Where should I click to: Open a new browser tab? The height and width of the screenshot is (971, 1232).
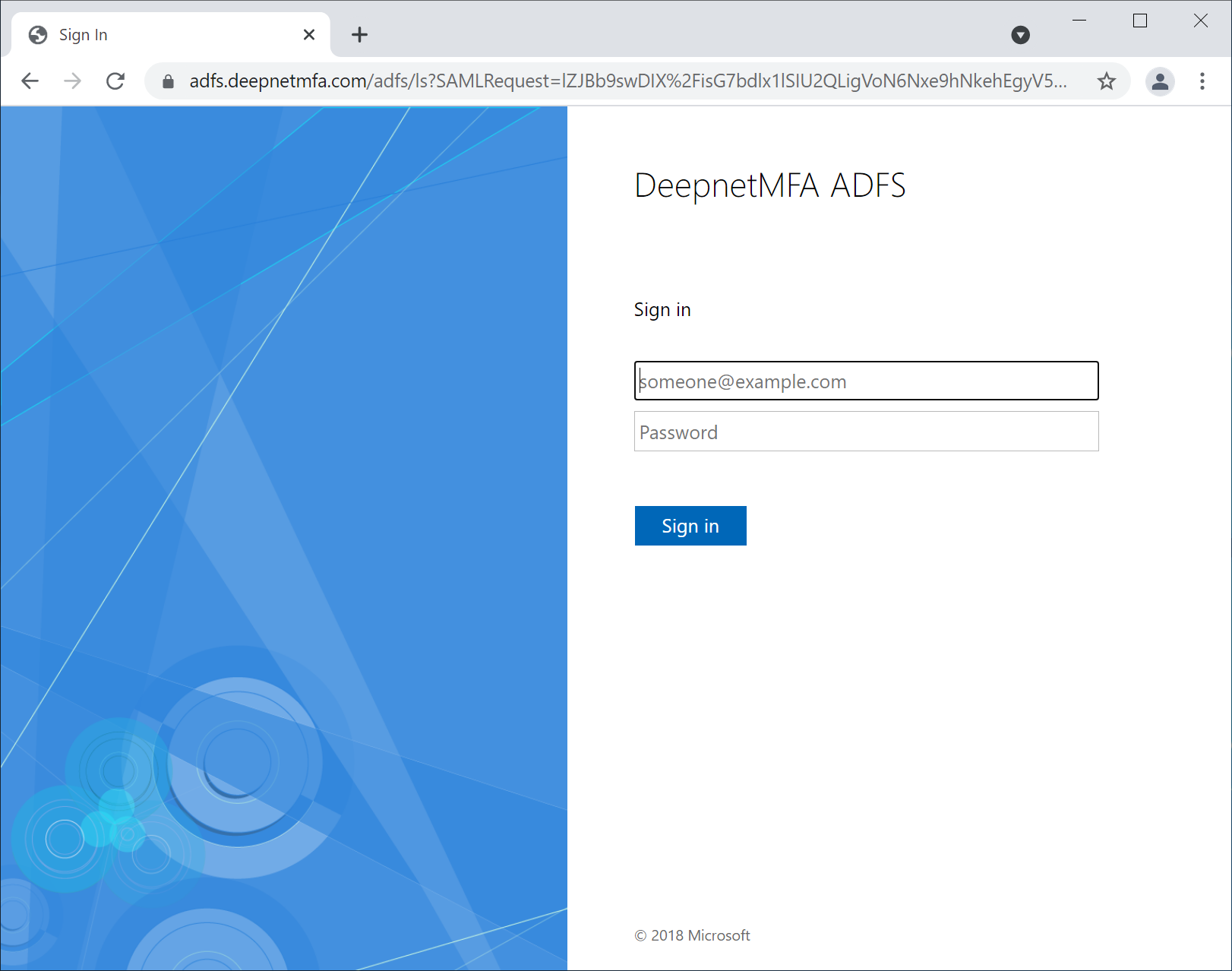click(359, 35)
